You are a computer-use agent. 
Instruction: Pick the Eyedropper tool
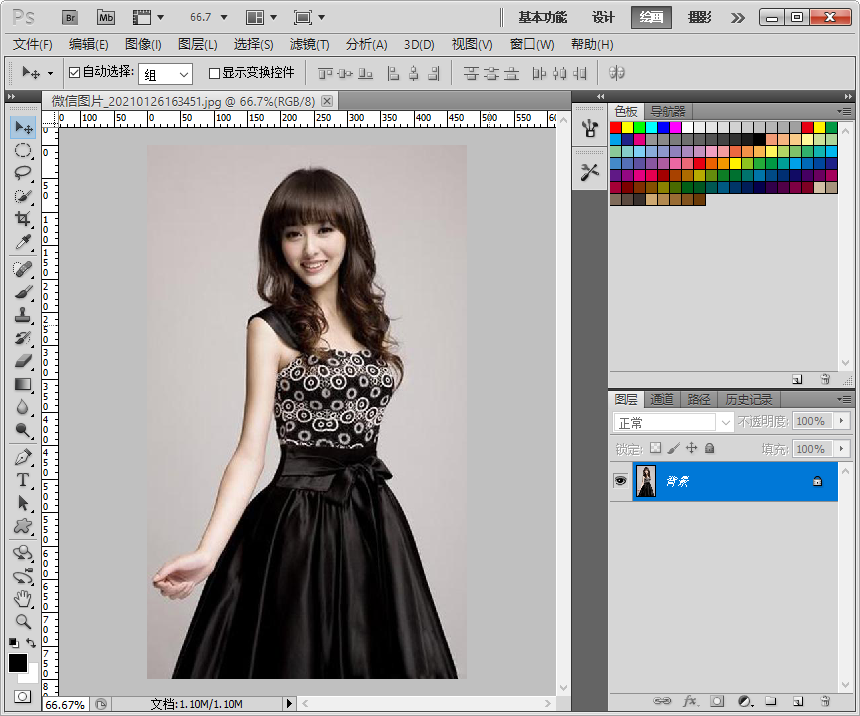[22, 242]
